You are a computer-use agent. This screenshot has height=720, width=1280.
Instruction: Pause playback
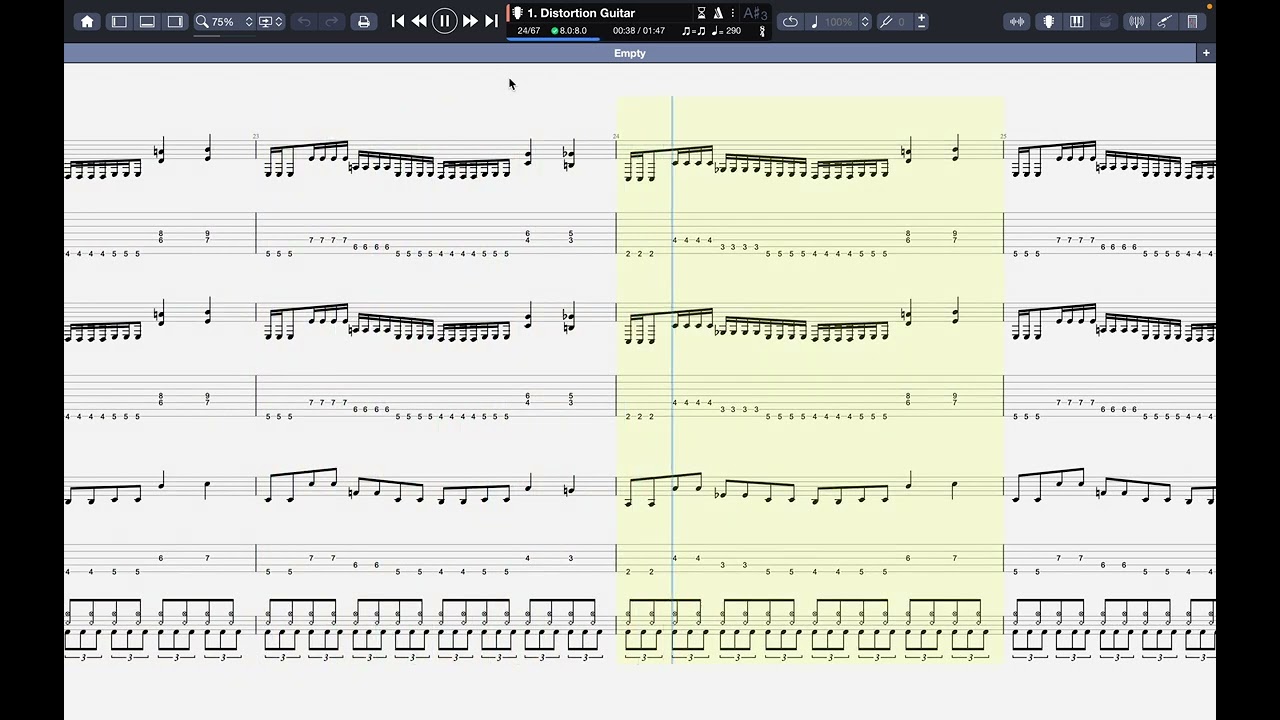445,21
